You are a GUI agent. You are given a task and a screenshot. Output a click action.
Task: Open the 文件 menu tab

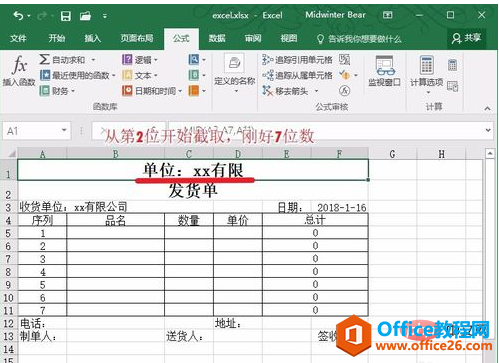[x=18, y=38]
